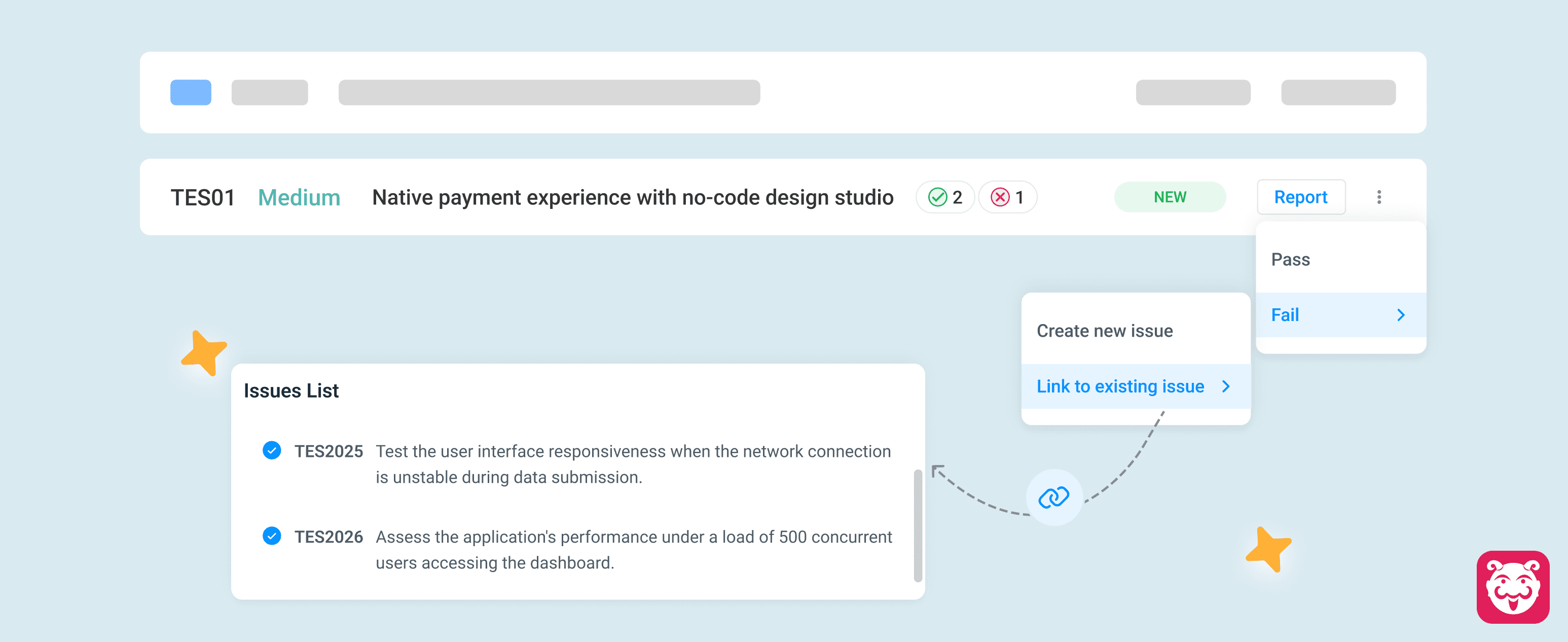This screenshot has width=1568, height=642.
Task: Select the TES2025 issue ID
Action: [x=328, y=451]
